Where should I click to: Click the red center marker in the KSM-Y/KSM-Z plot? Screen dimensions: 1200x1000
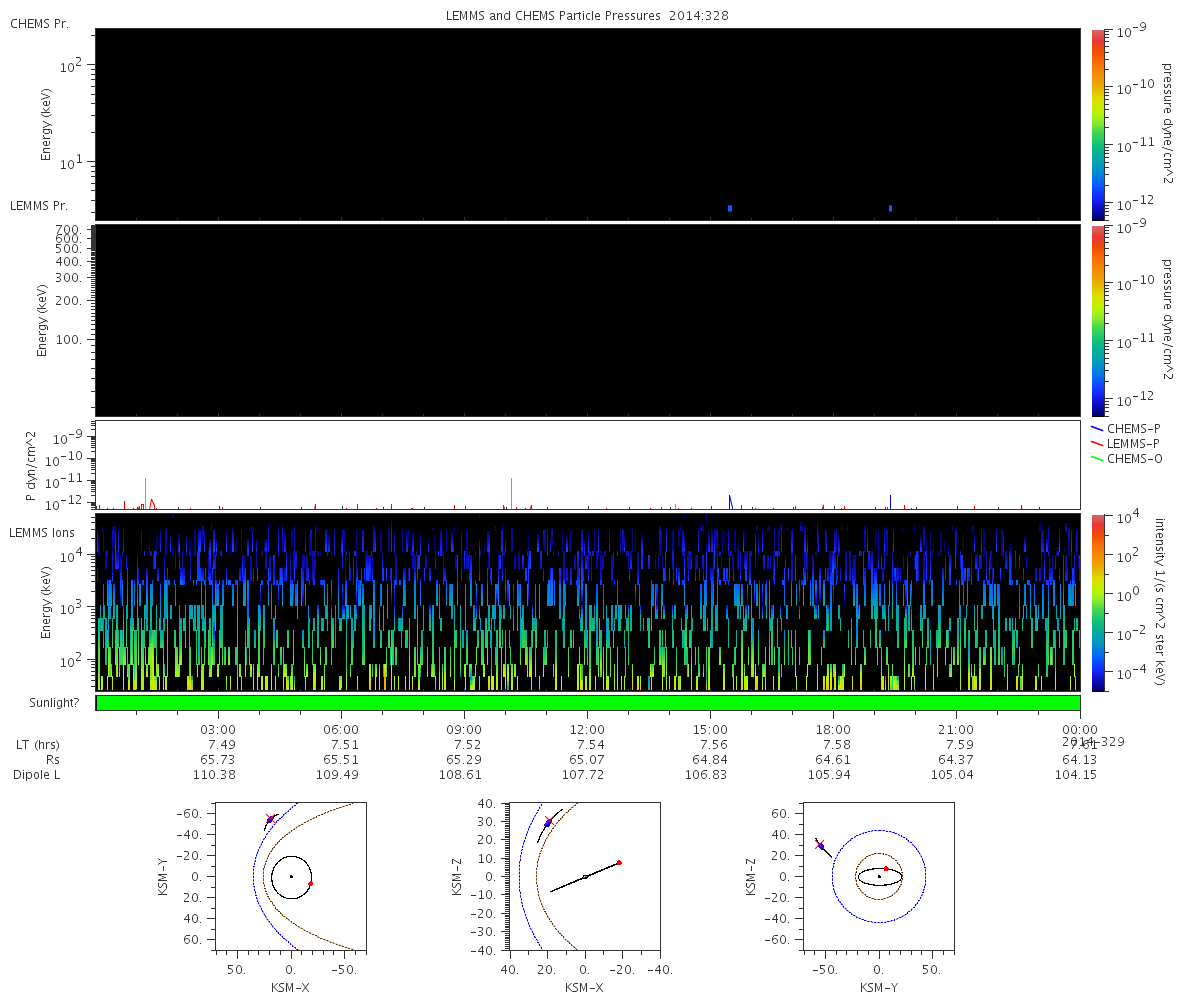(x=886, y=869)
